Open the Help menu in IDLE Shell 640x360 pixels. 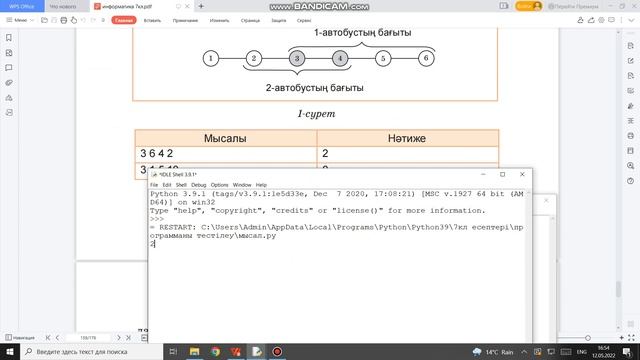(261, 185)
